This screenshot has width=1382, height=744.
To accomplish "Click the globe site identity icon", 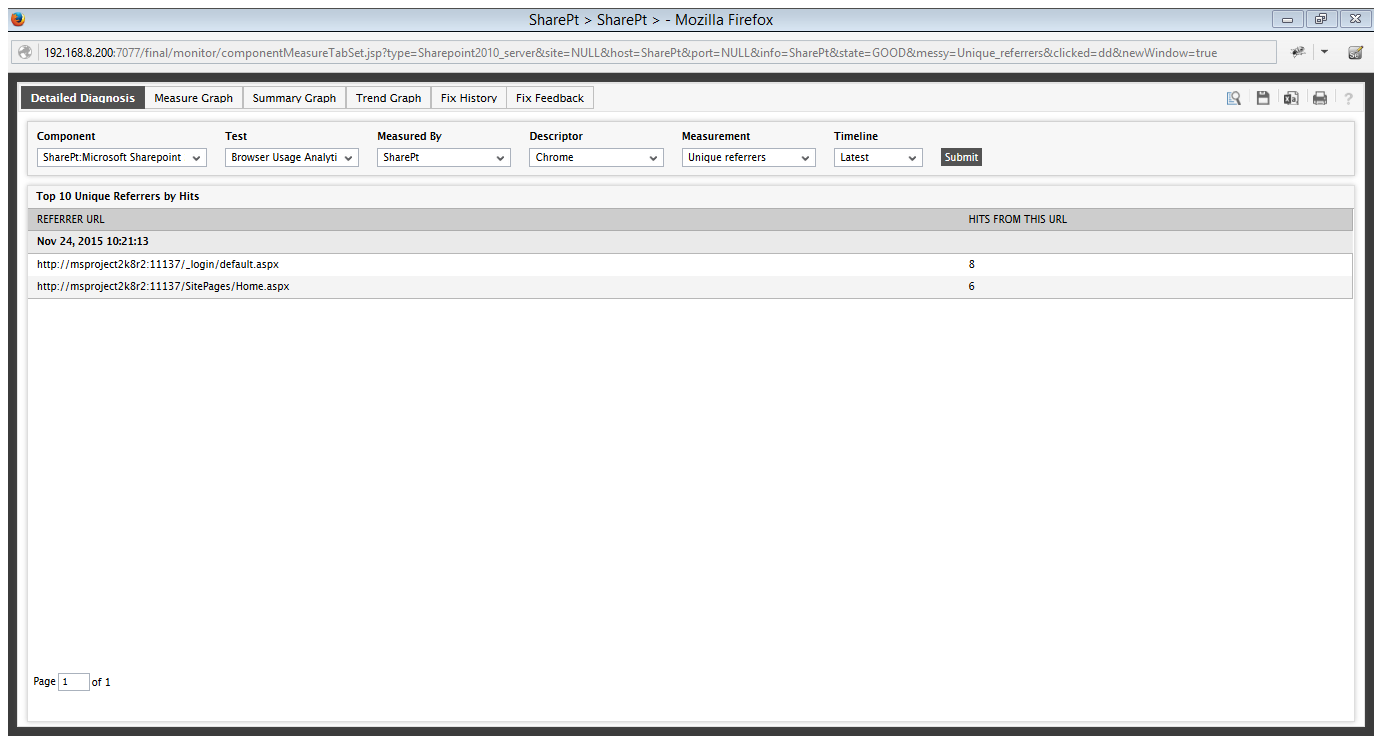I will click(x=25, y=52).
